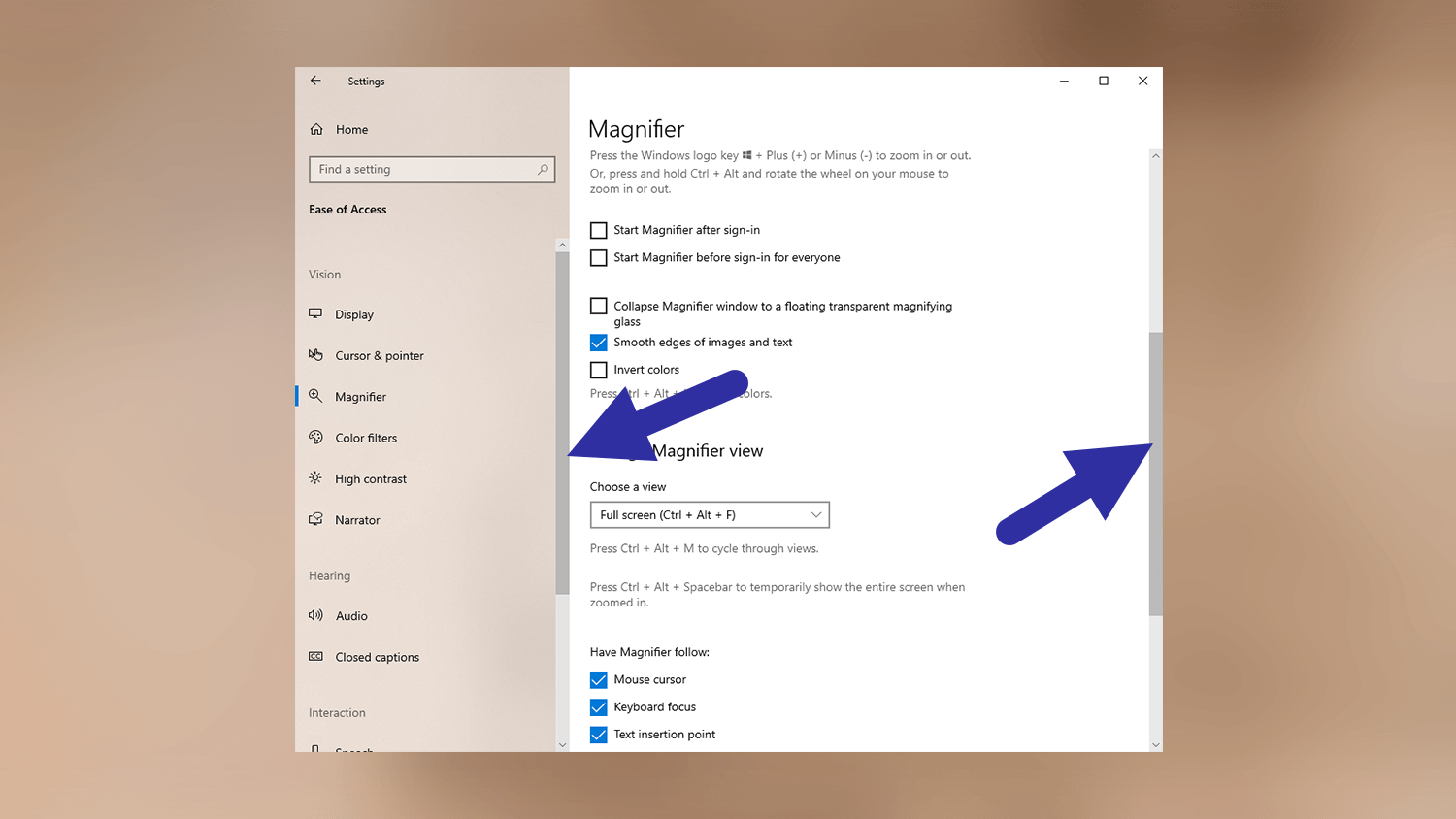Open Closed captions settings
Screen dimensions: 1456x819
[377, 657]
